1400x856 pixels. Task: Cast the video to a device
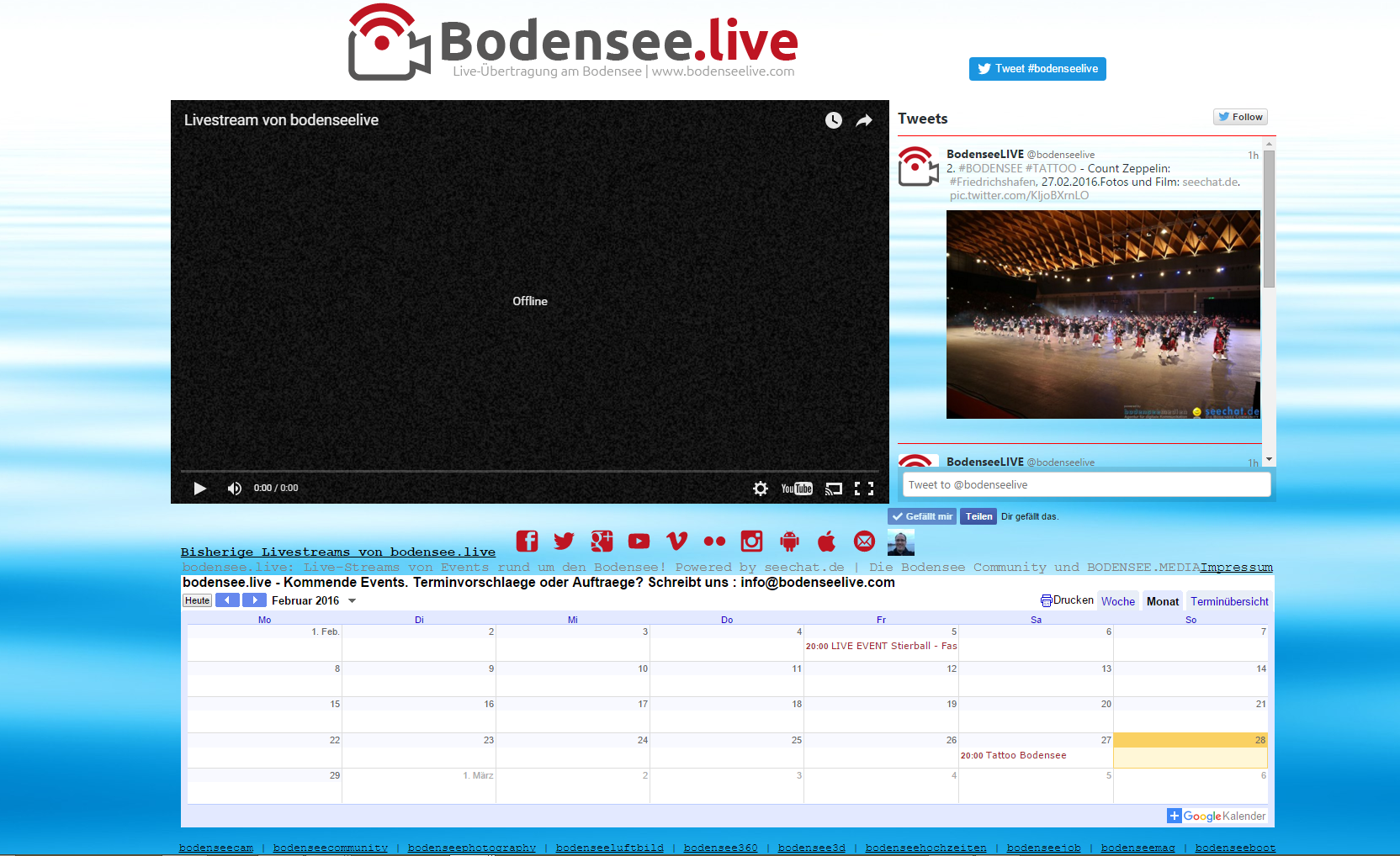point(834,489)
